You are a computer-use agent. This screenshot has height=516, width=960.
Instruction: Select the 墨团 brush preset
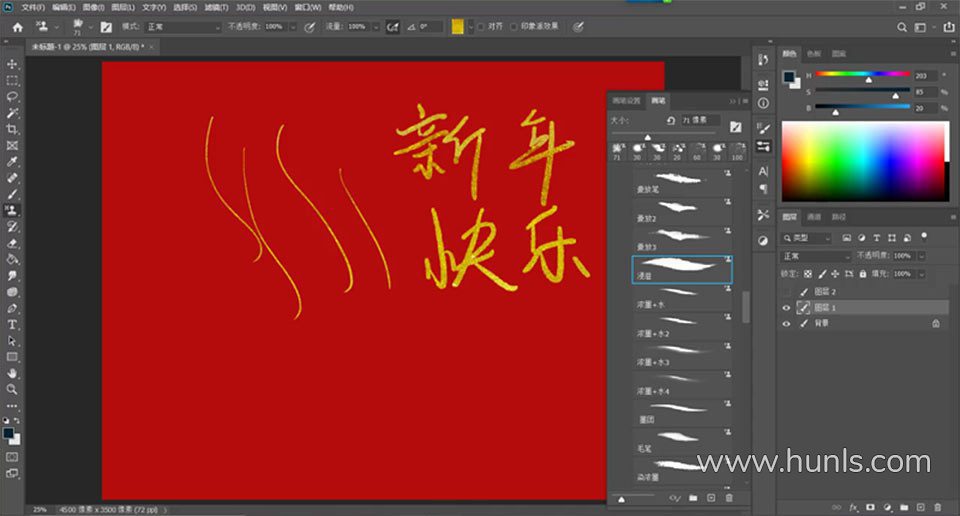click(682, 412)
